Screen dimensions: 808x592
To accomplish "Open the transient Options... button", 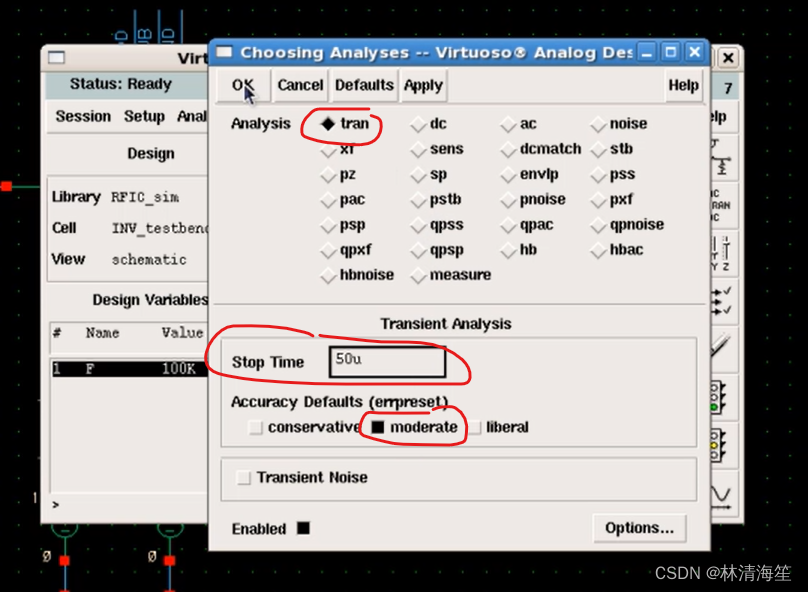I will 639,528.
